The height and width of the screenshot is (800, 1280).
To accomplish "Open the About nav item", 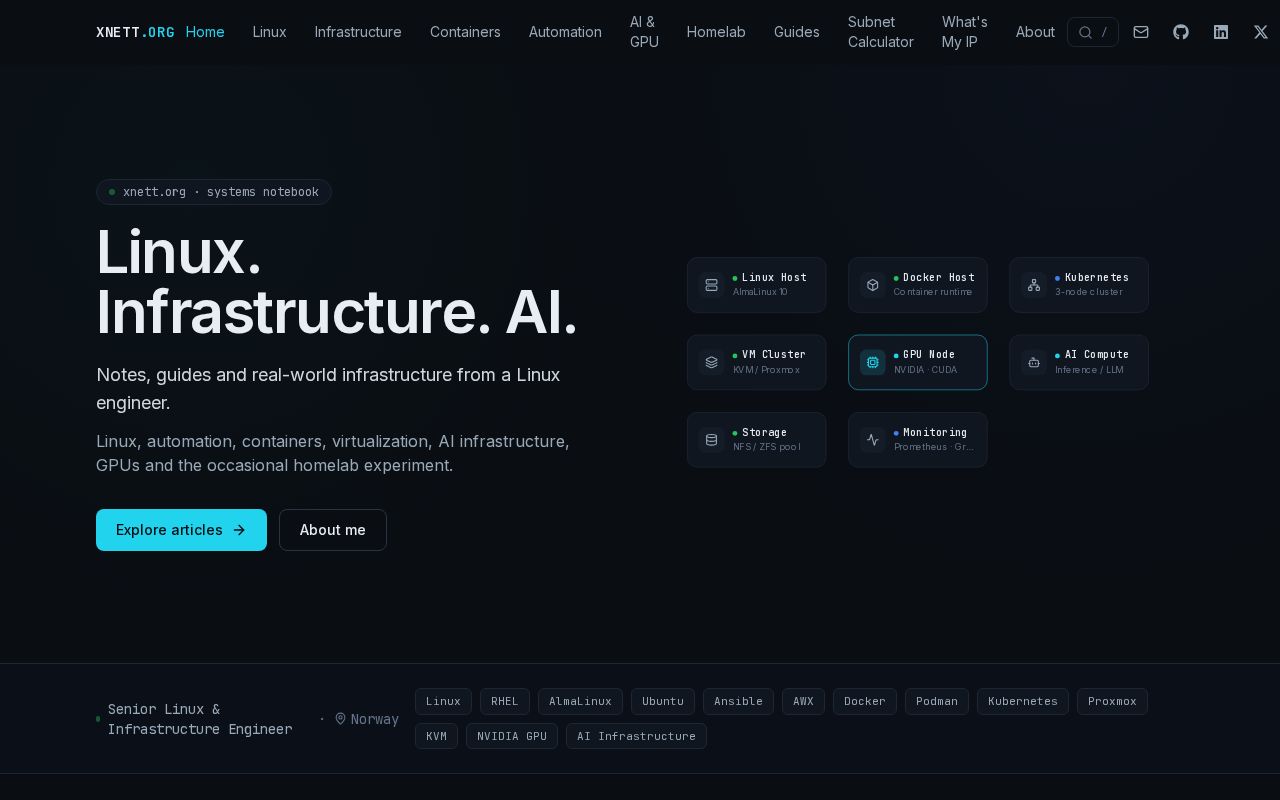I will click(x=1035, y=32).
